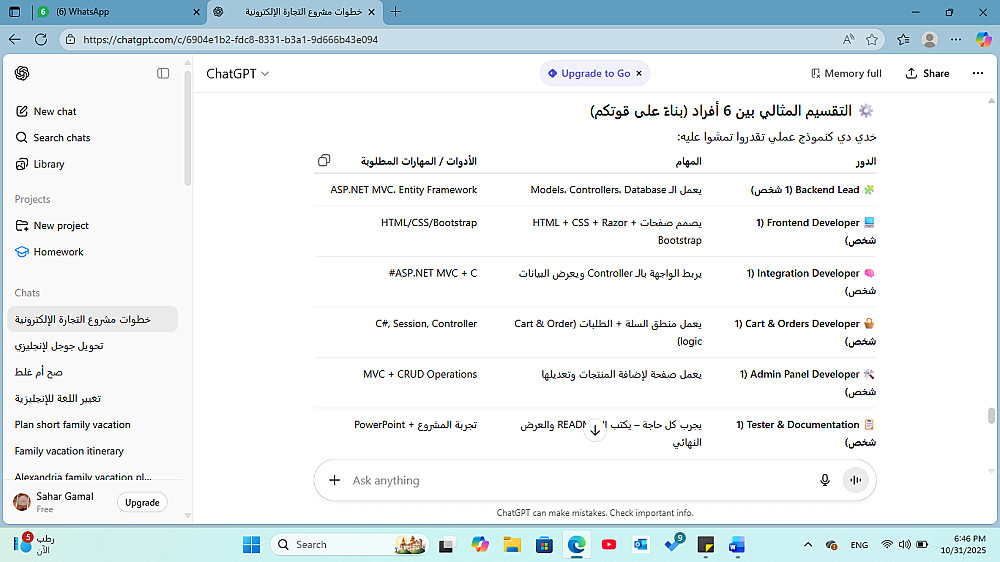
Task: Open the clock and date panel
Action: [x=962, y=544]
